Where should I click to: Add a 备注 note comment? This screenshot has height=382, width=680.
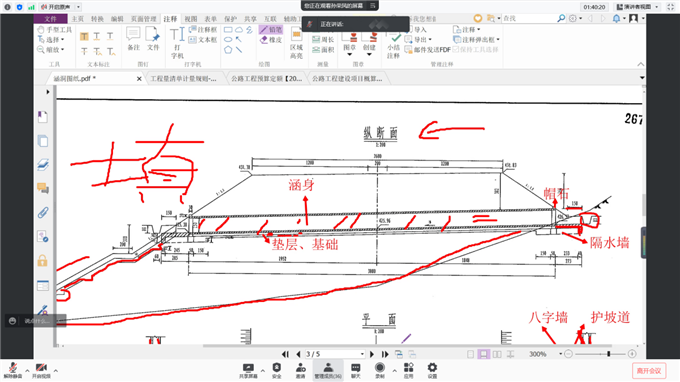(x=133, y=39)
